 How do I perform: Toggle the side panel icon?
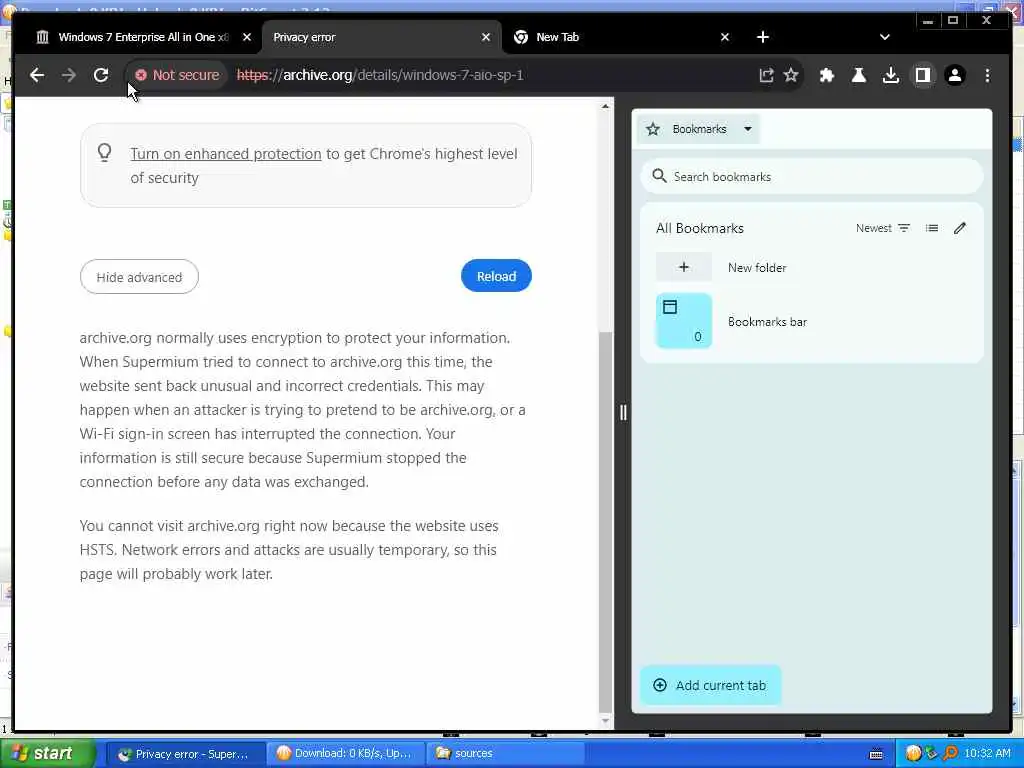[923, 75]
